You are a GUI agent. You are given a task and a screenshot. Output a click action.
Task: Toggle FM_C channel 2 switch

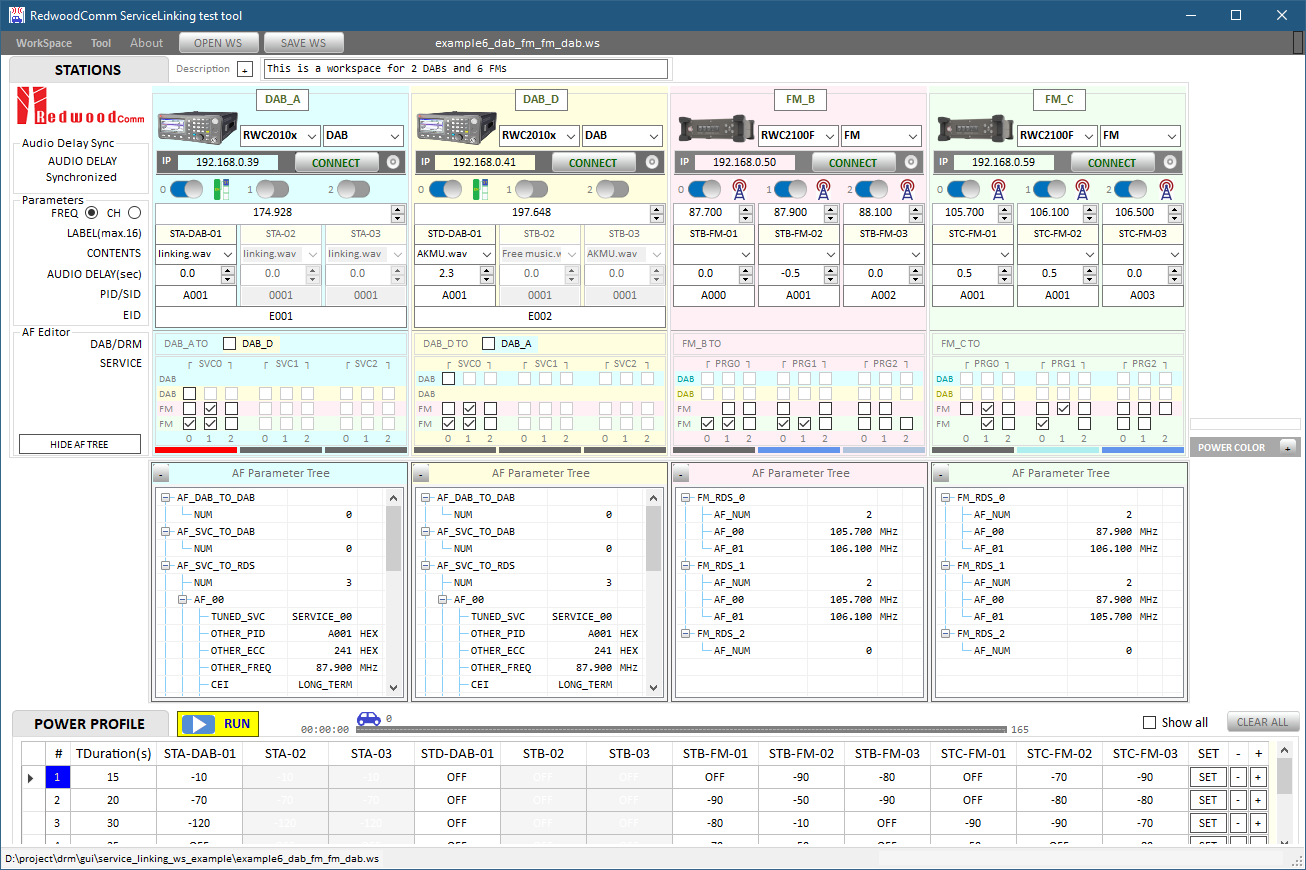pos(1132,189)
